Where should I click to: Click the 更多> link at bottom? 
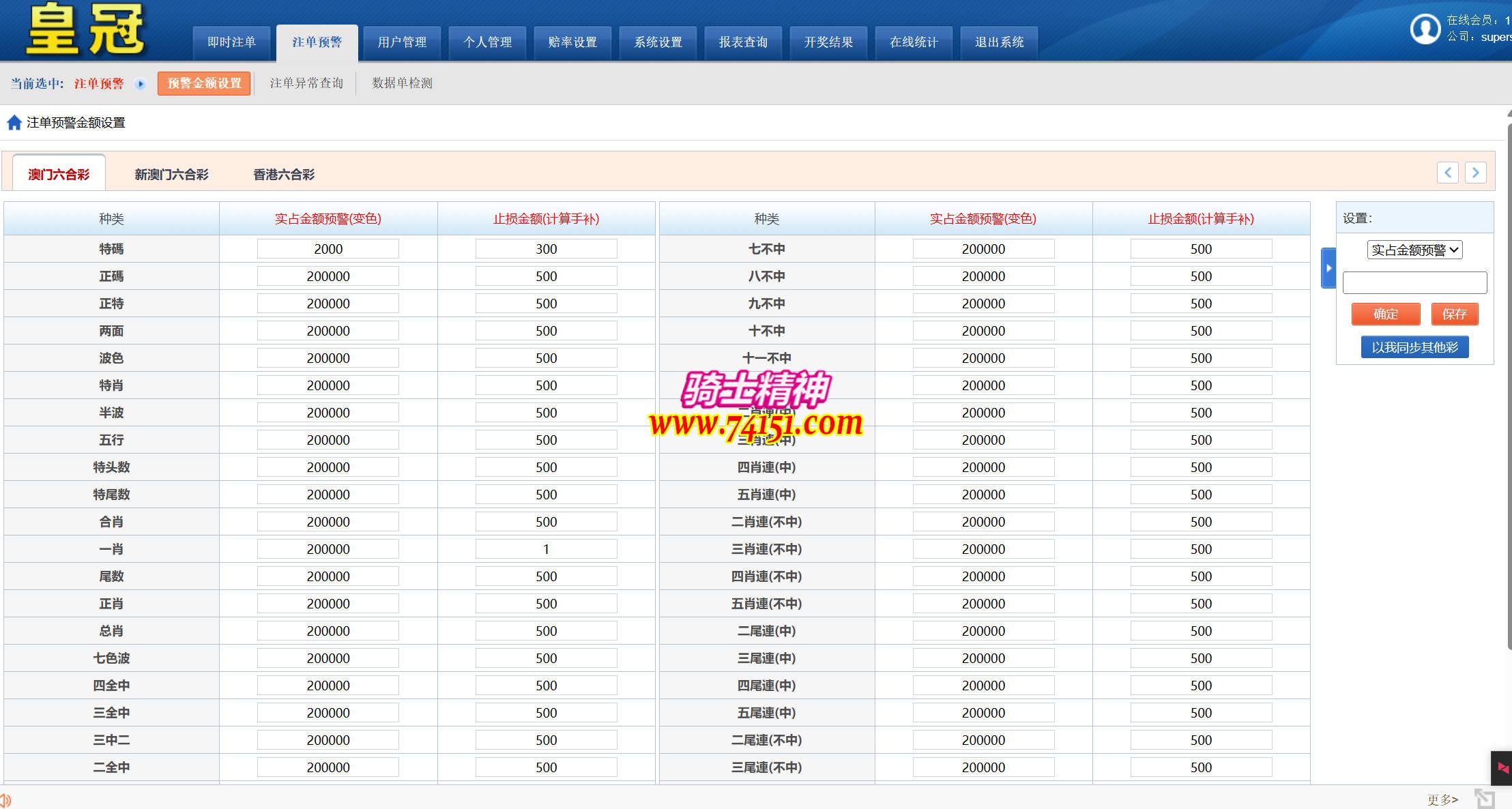click(1442, 799)
